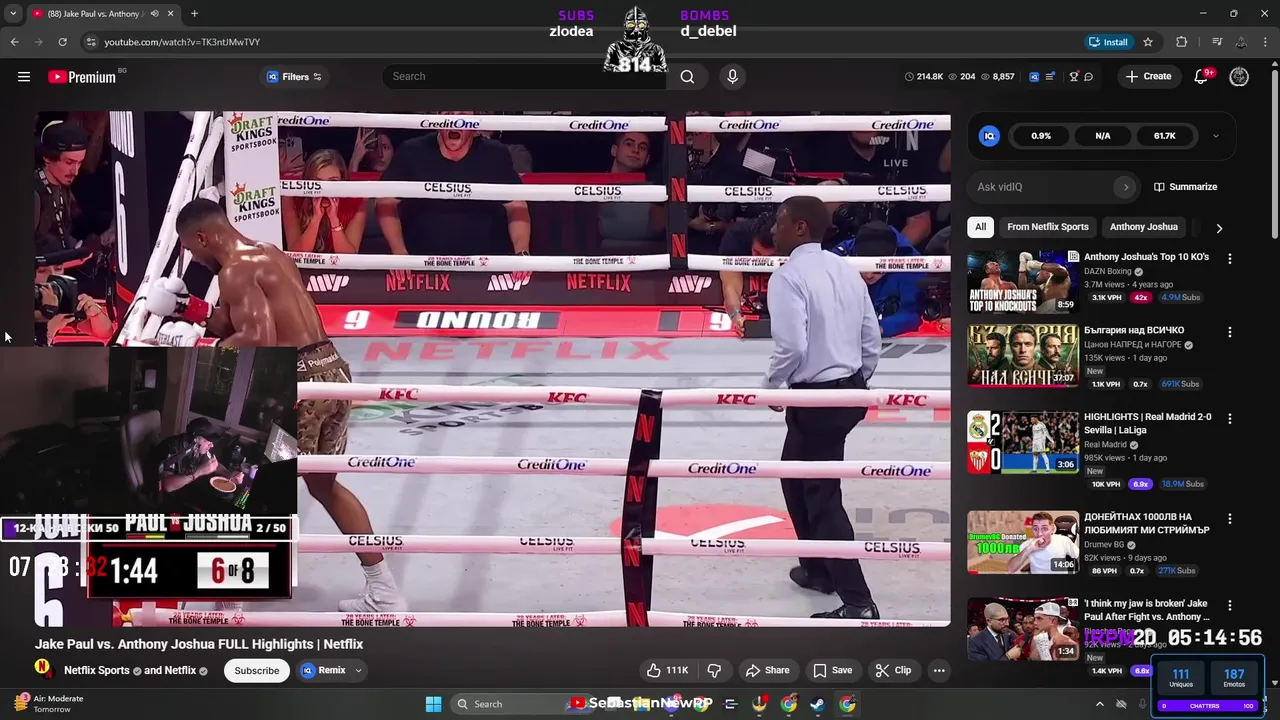Open Steam from the taskbar
Viewport: 1280px width, 720px height.
[x=817, y=704]
